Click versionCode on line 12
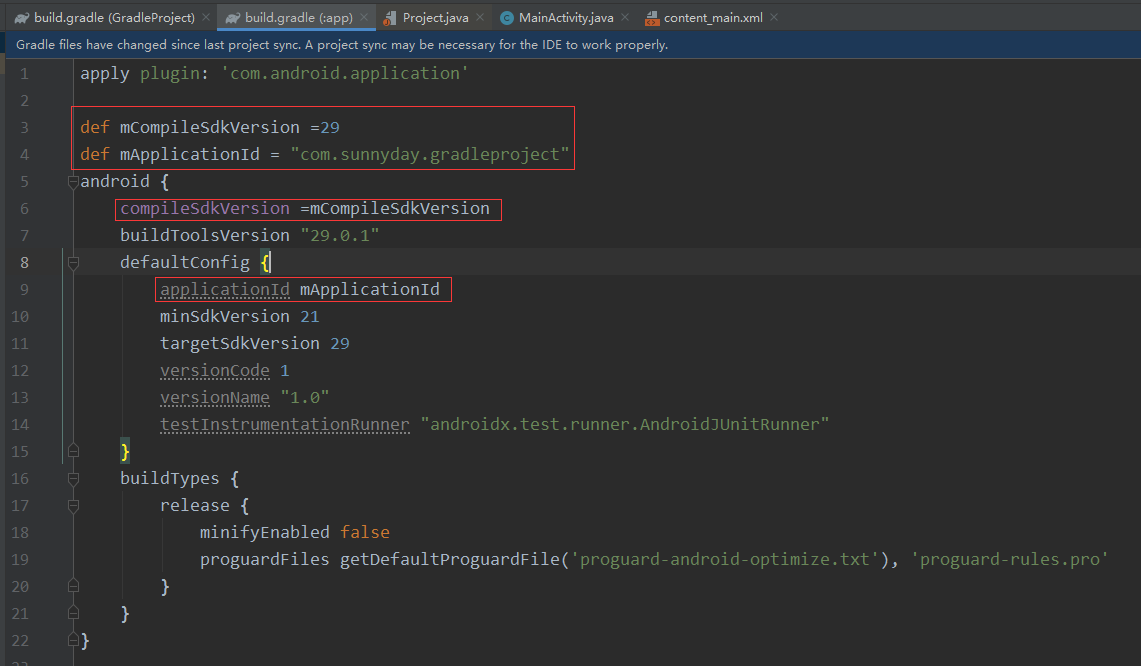 pyautogui.click(x=215, y=370)
